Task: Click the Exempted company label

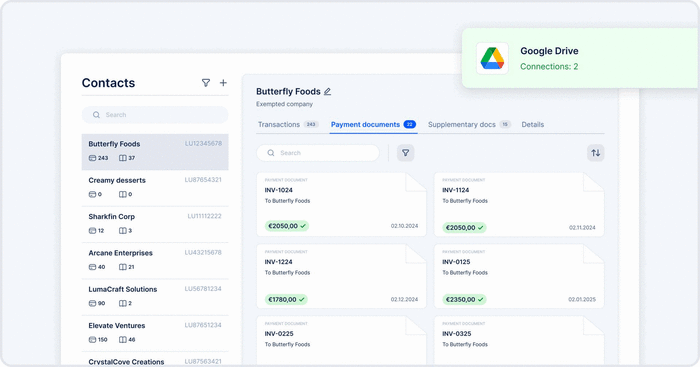Action: click(x=284, y=104)
